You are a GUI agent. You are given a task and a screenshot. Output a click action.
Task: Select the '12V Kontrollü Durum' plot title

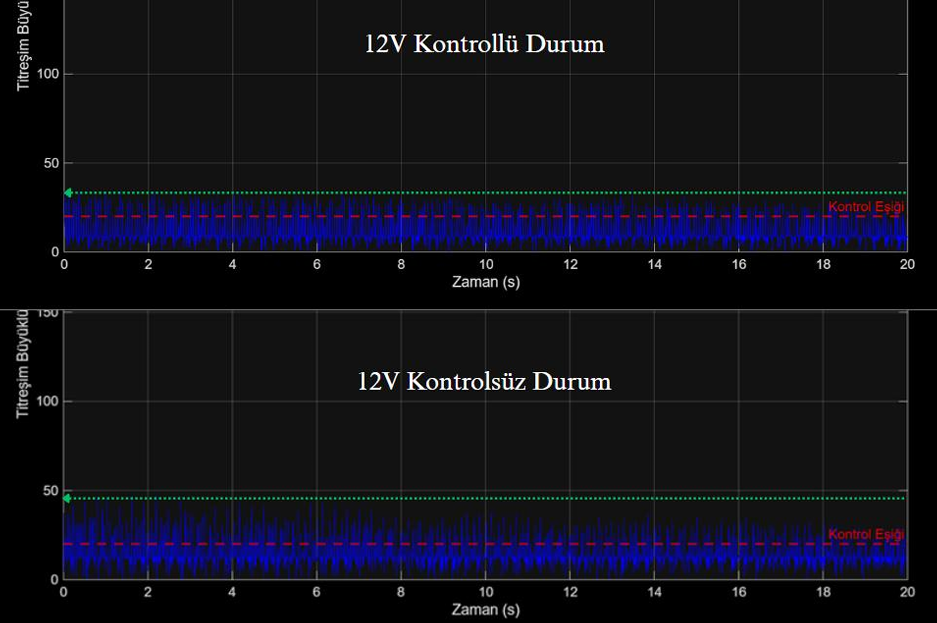pos(484,45)
